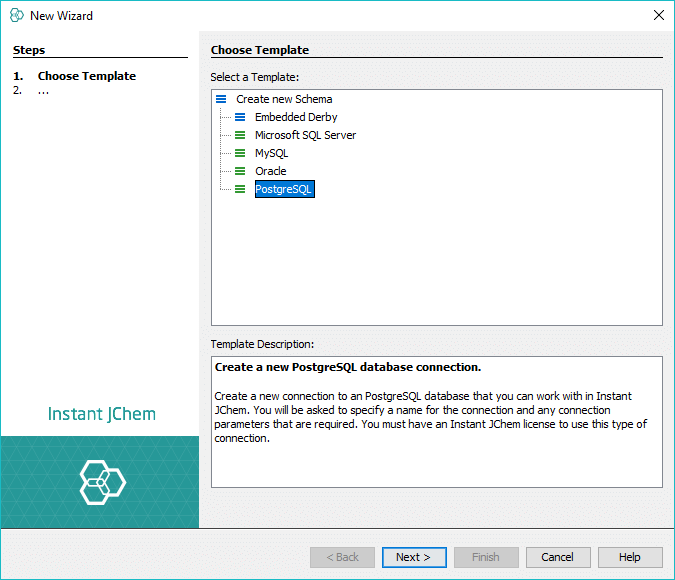This screenshot has width=675, height=580.
Task: Click the Oracle template icon
Action: tap(240, 171)
